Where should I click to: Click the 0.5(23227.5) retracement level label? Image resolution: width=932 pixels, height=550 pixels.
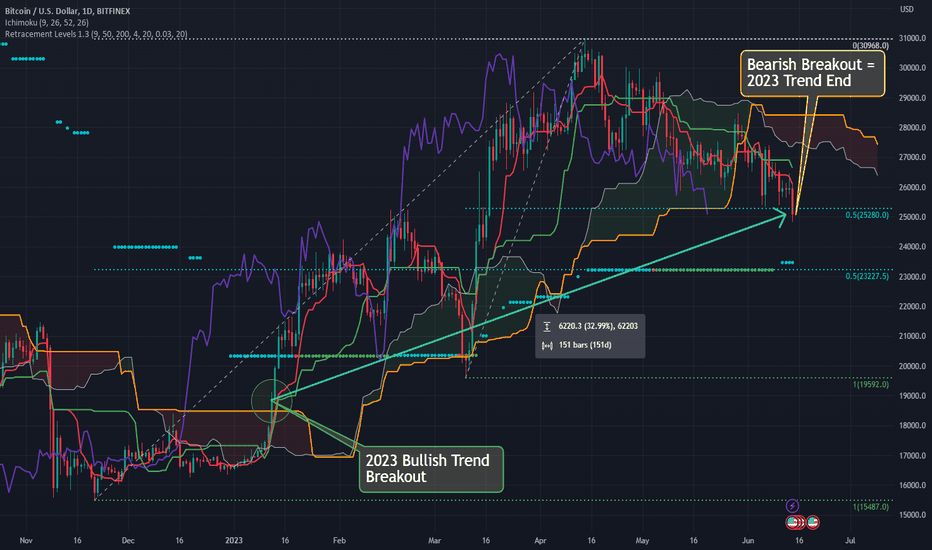pyautogui.click(x=867, y=276)
